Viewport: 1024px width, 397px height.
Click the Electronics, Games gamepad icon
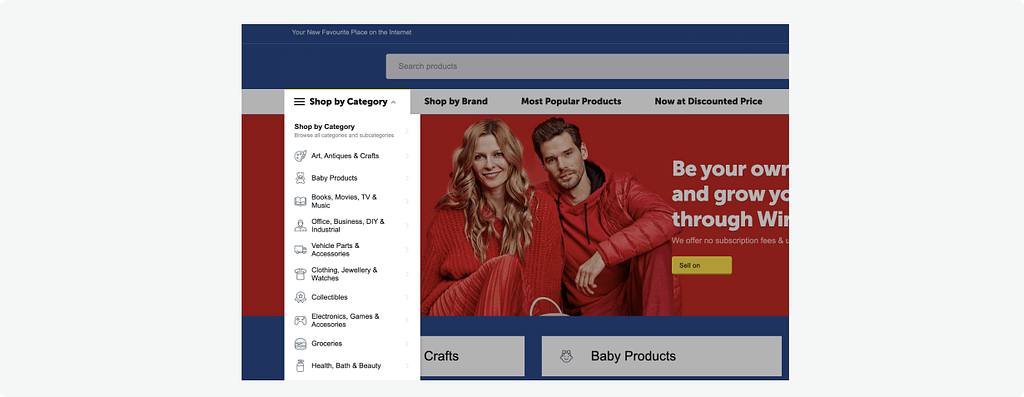[300, 321]
